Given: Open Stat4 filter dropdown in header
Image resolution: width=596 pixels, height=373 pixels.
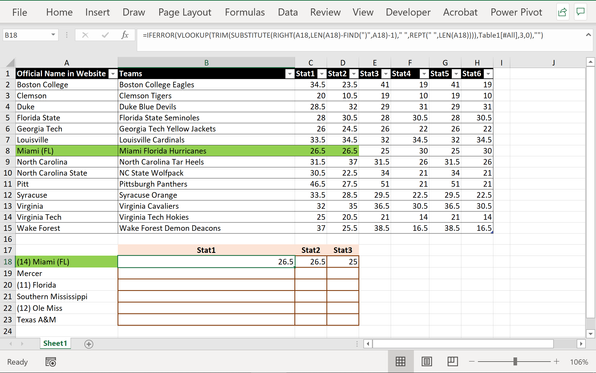Looking at the screenshot, I should pyautogui.click(x=424, y=74).
